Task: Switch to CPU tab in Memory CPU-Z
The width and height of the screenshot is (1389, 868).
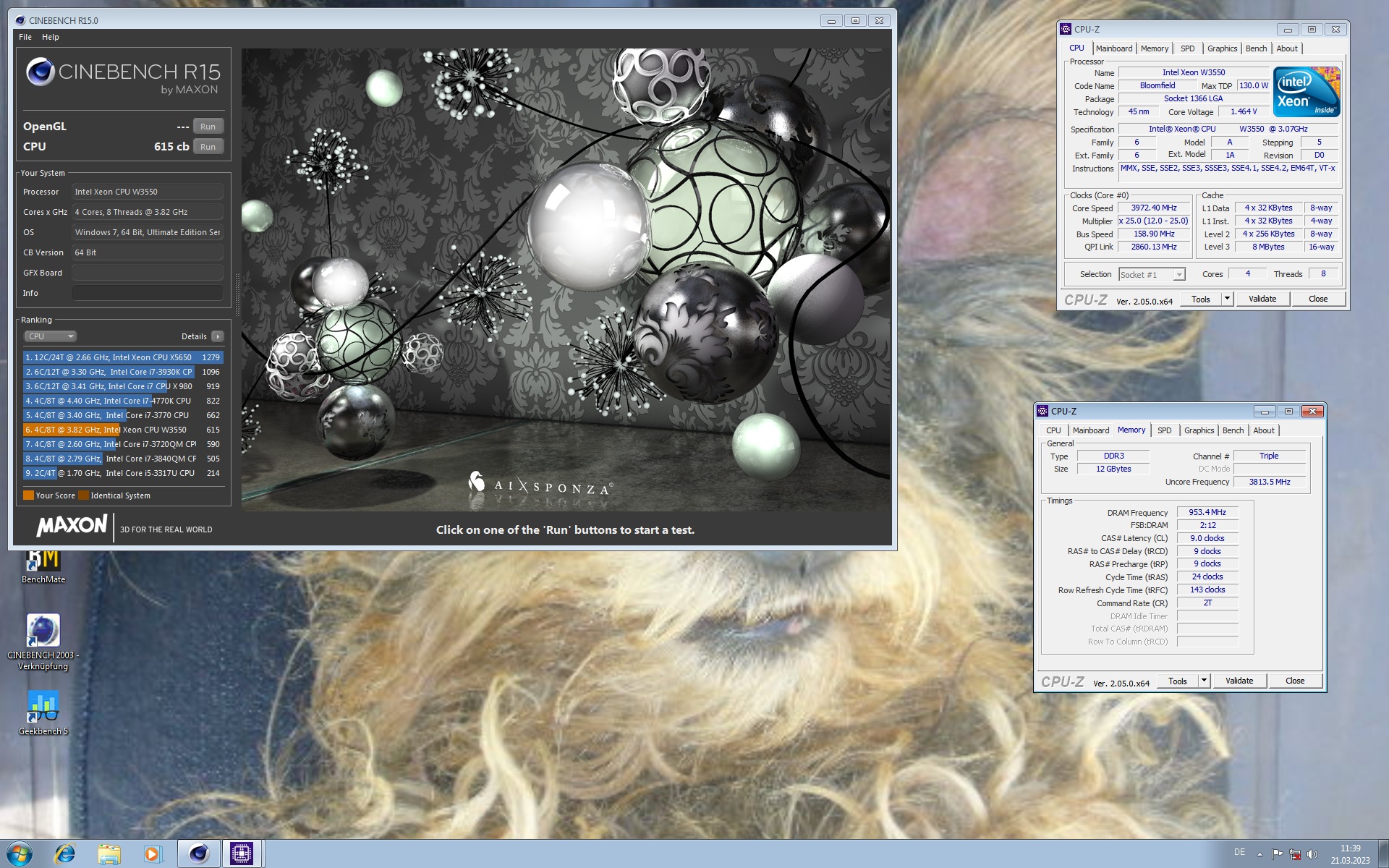Action: click(1053, 430)
